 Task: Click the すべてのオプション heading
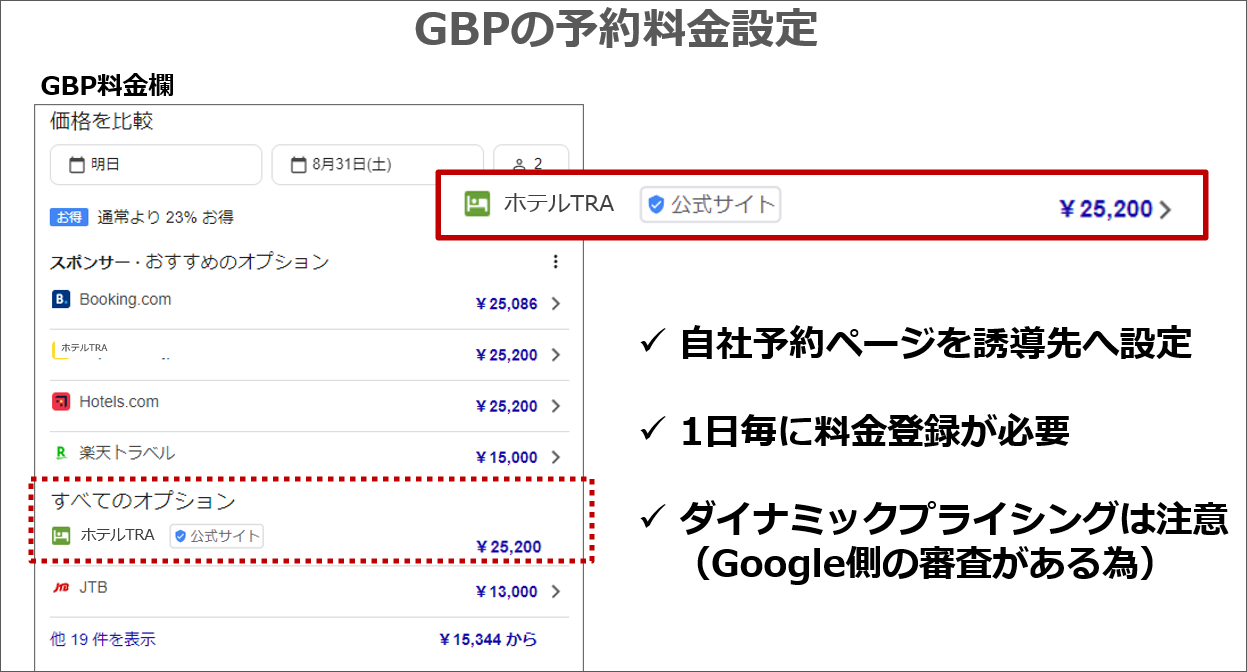click(x=143, y=501)
